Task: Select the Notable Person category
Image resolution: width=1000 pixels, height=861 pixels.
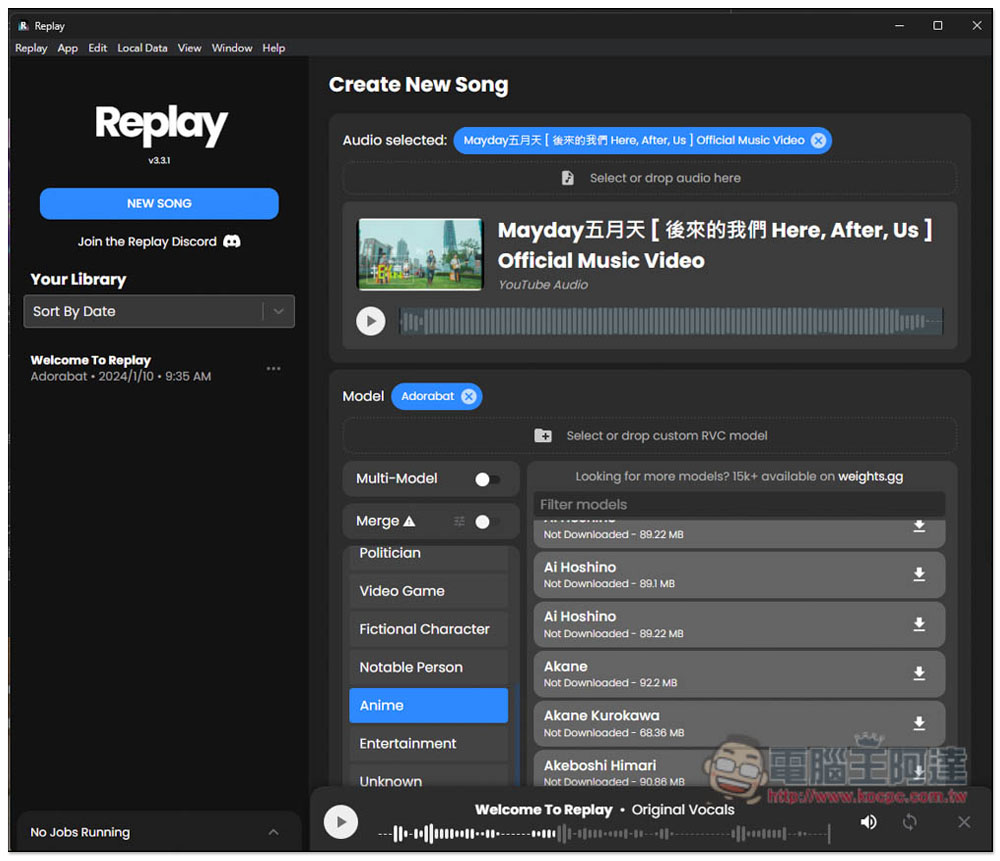Action: pos(429,667)
